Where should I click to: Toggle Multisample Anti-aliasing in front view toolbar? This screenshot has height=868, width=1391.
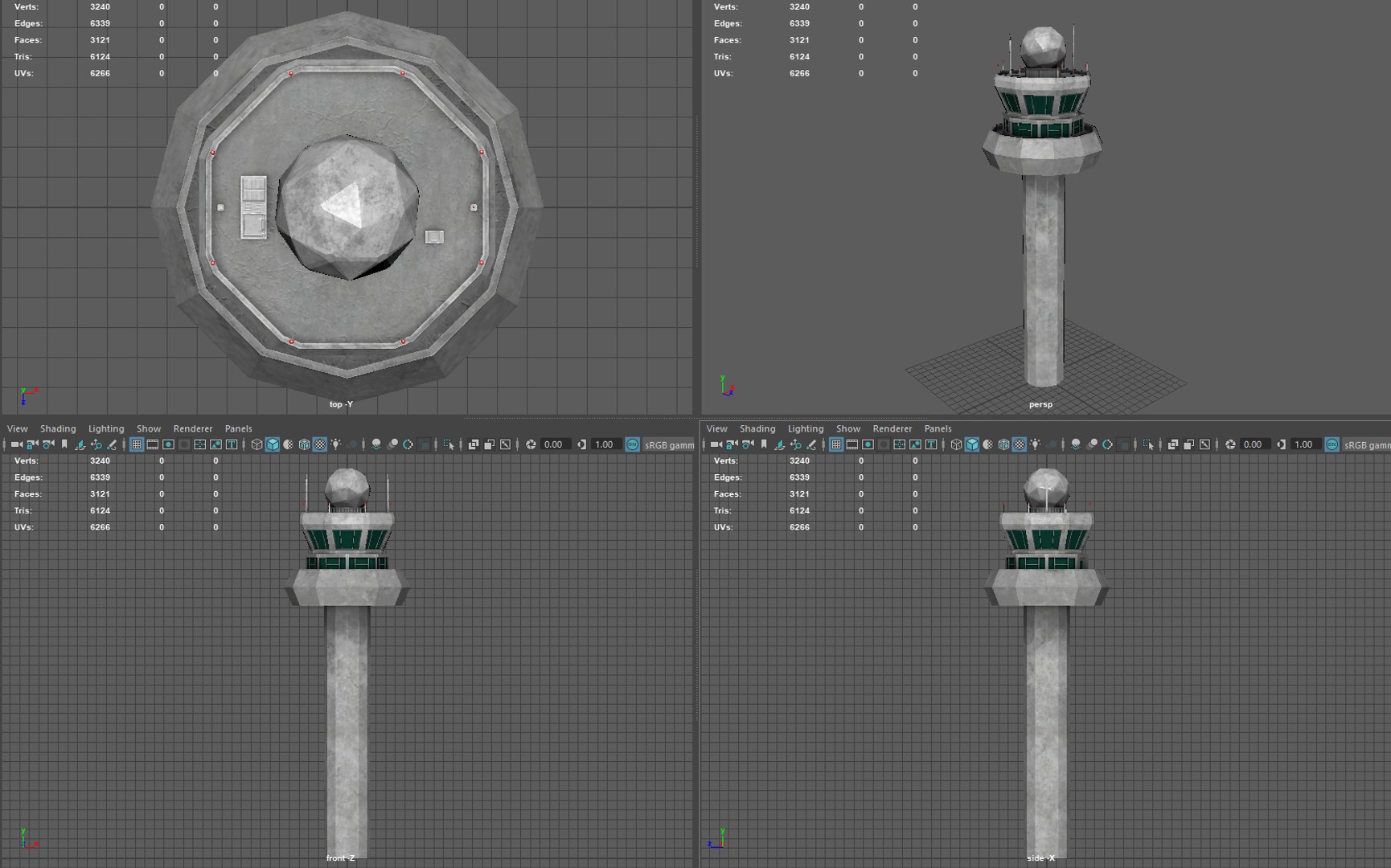[x=408, y=444]
